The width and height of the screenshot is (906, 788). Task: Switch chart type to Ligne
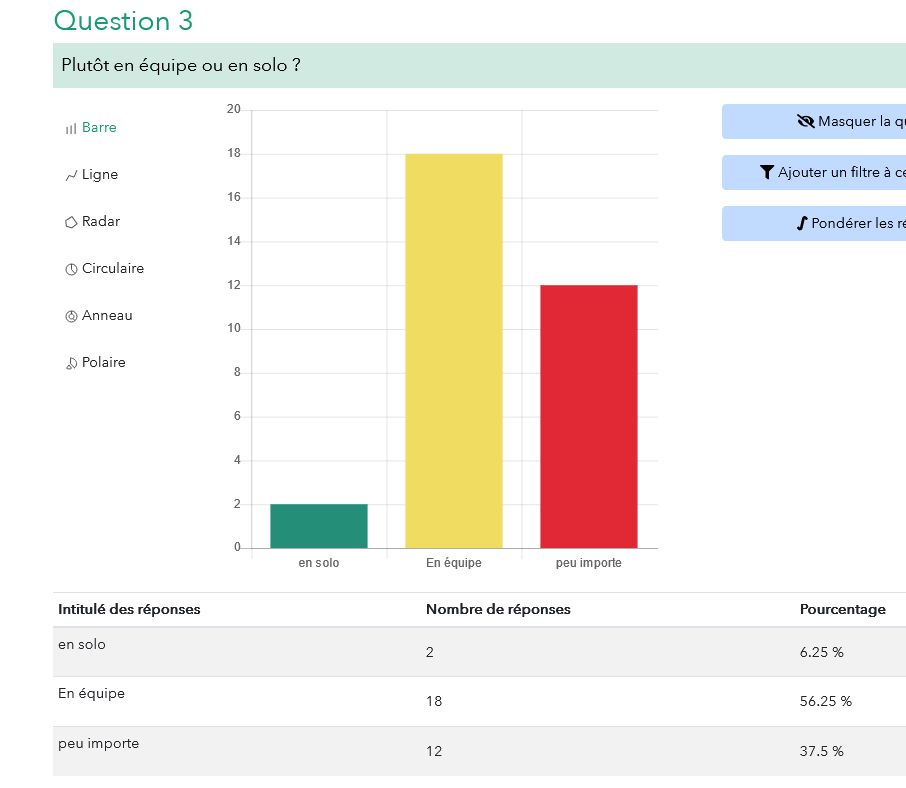[100, 175]
